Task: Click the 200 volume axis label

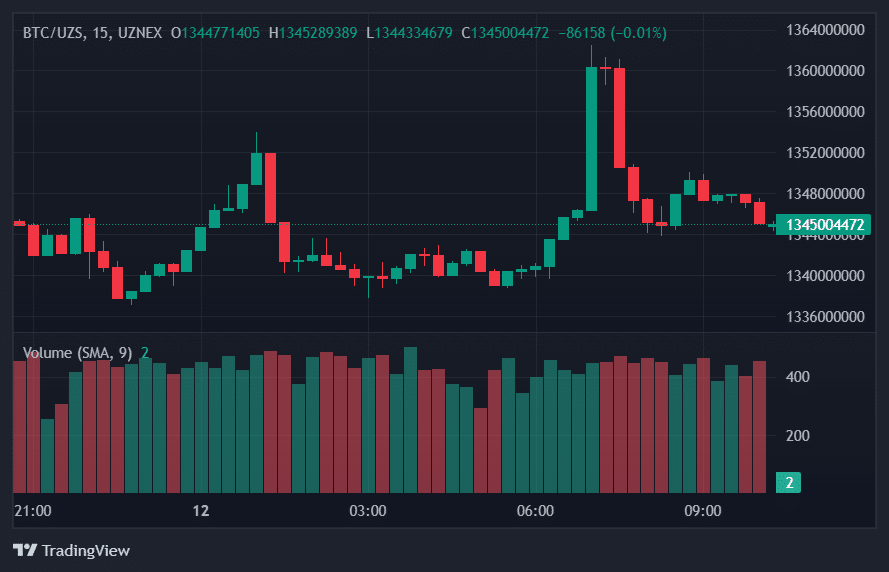Action: pos(797,435)
